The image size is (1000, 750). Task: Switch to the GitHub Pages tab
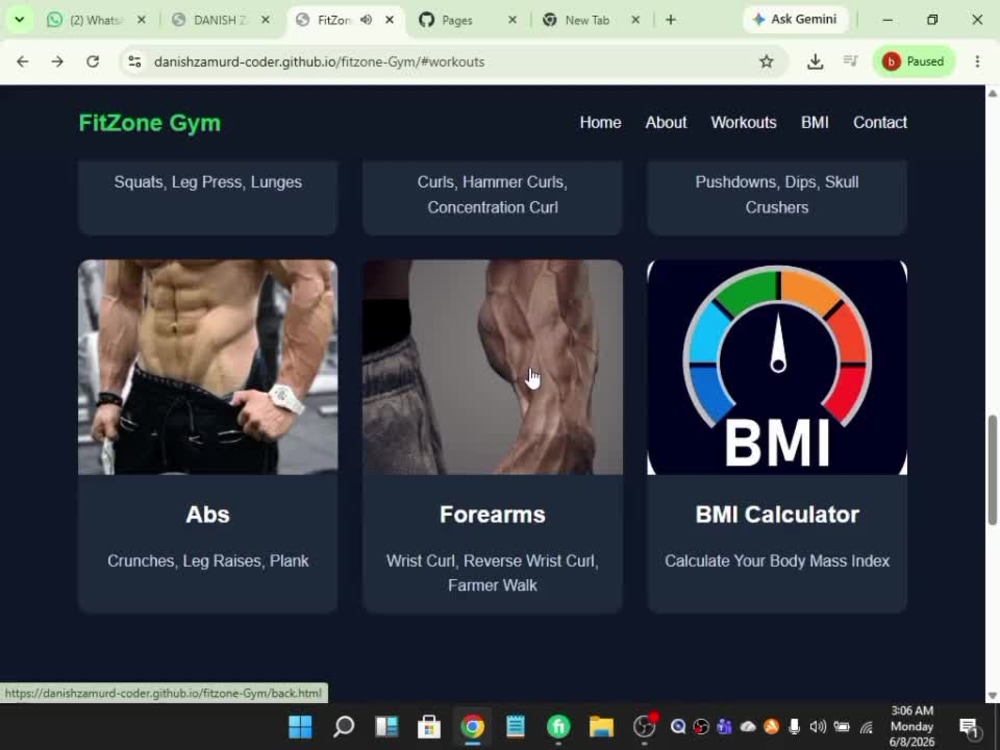457,20
